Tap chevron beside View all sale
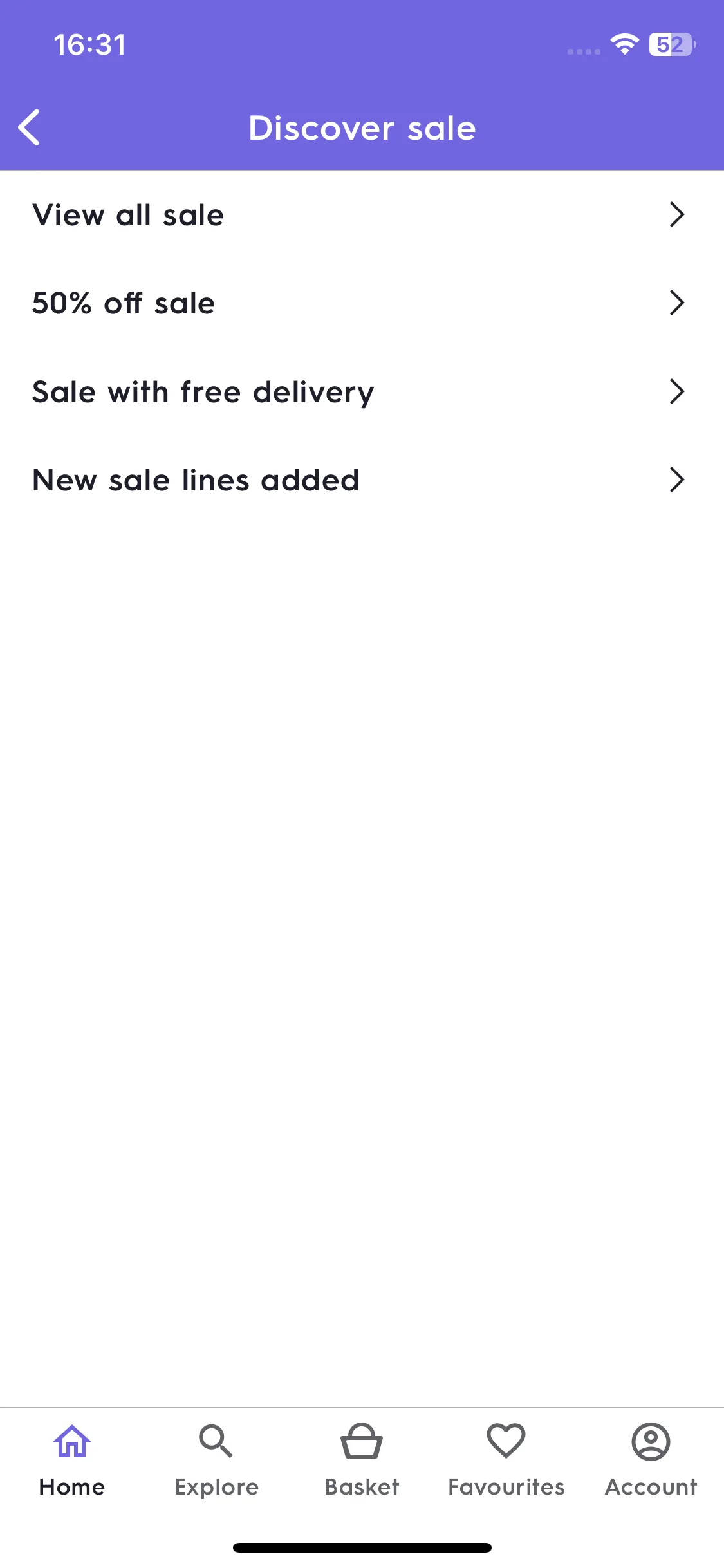 click(x=676, y=214)
